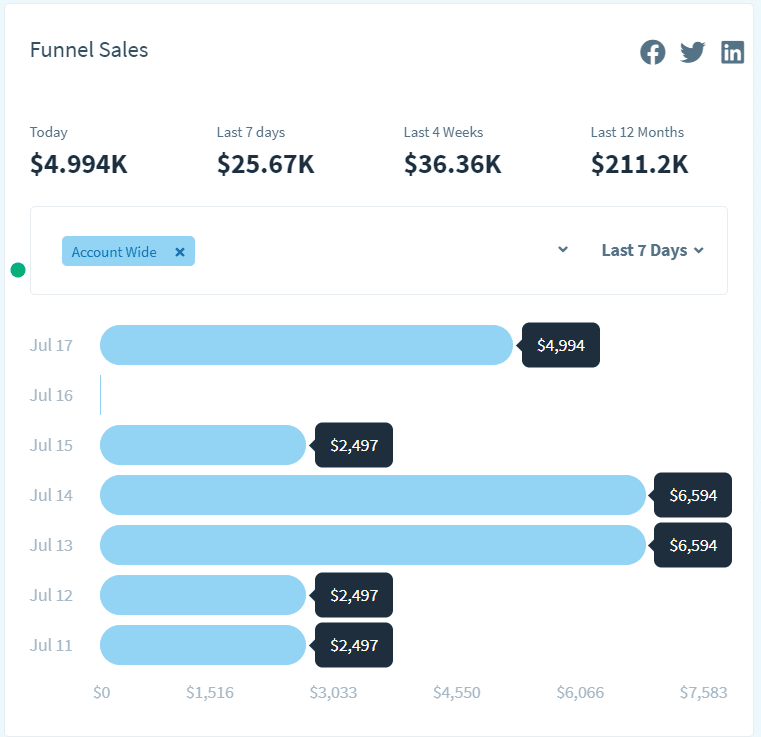The width and height of the screenshot is (761, 737).
Task: Click the Last 4 Weeks $36.36K stat
Action: 452,164
